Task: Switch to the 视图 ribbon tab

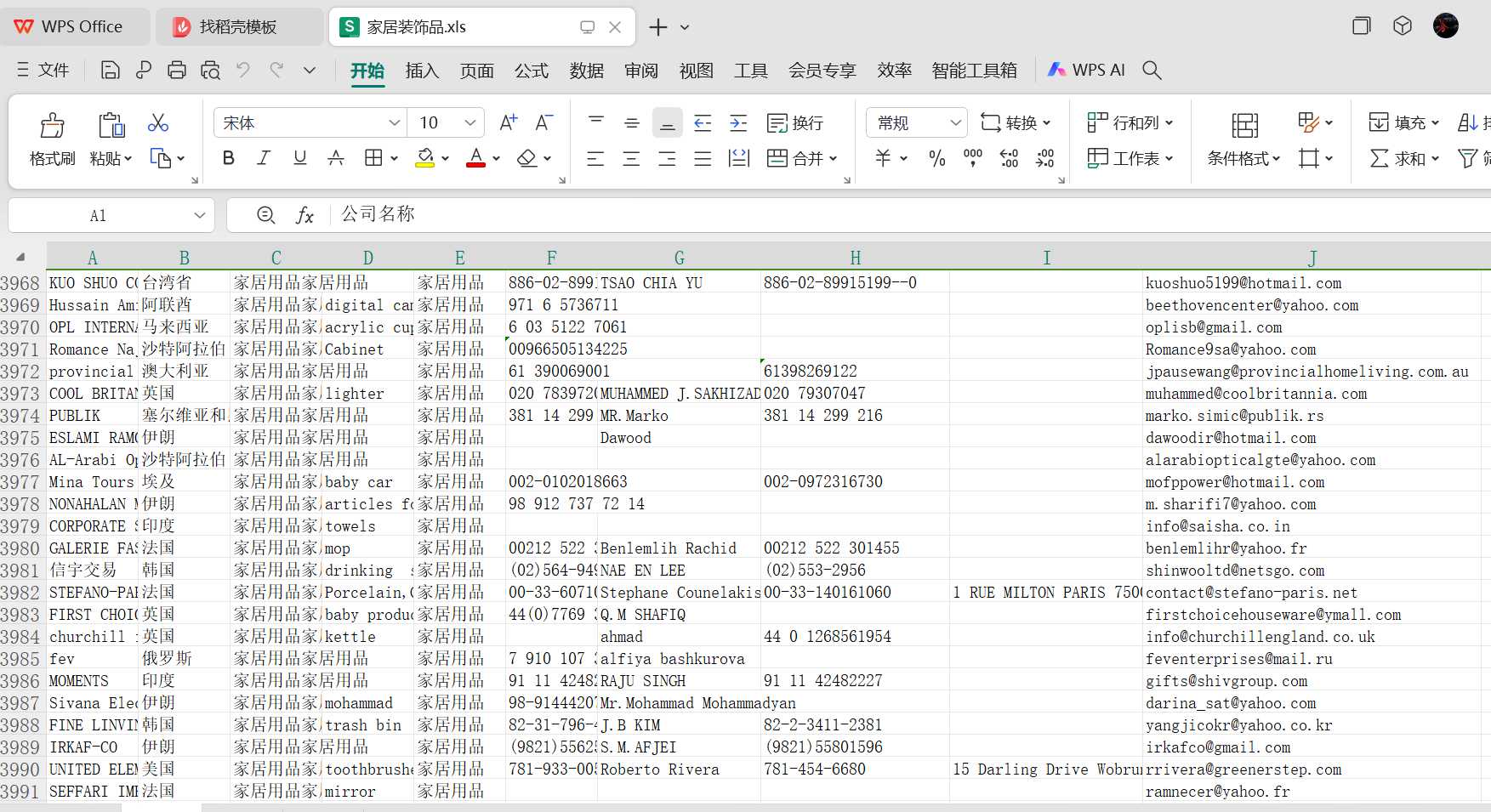Action: click(x=697, y=71)
